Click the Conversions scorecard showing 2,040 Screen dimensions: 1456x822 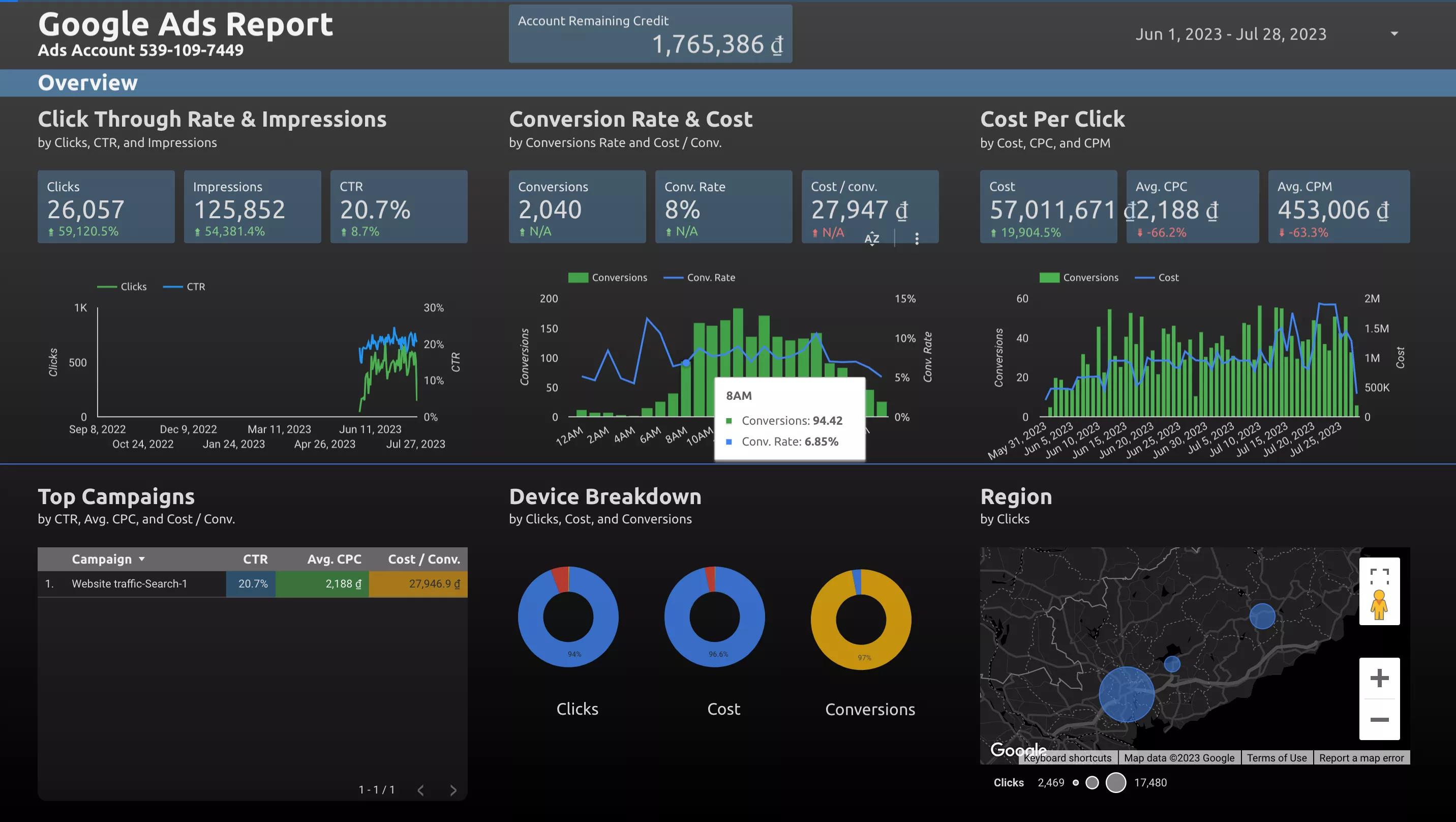pyautogui.click(x=577, y=207)
